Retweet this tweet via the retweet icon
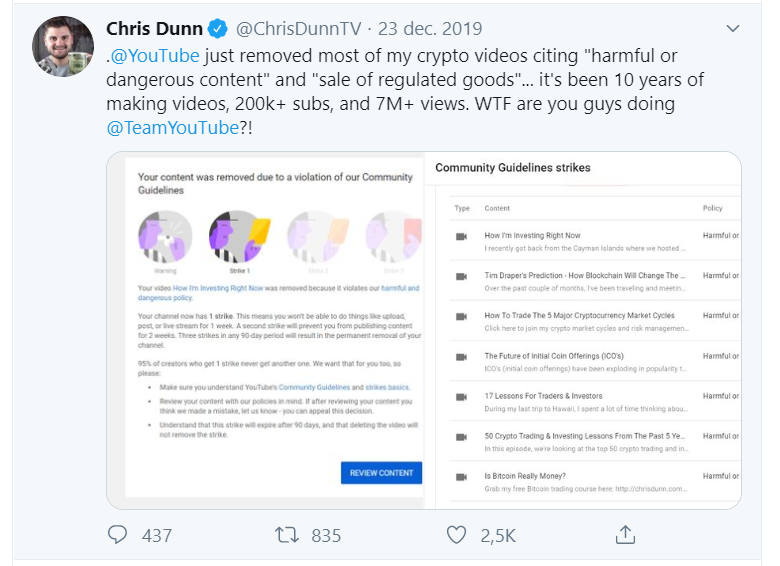Image resolution: width=780 pixels, height=566 pixels. coord(287,535)
